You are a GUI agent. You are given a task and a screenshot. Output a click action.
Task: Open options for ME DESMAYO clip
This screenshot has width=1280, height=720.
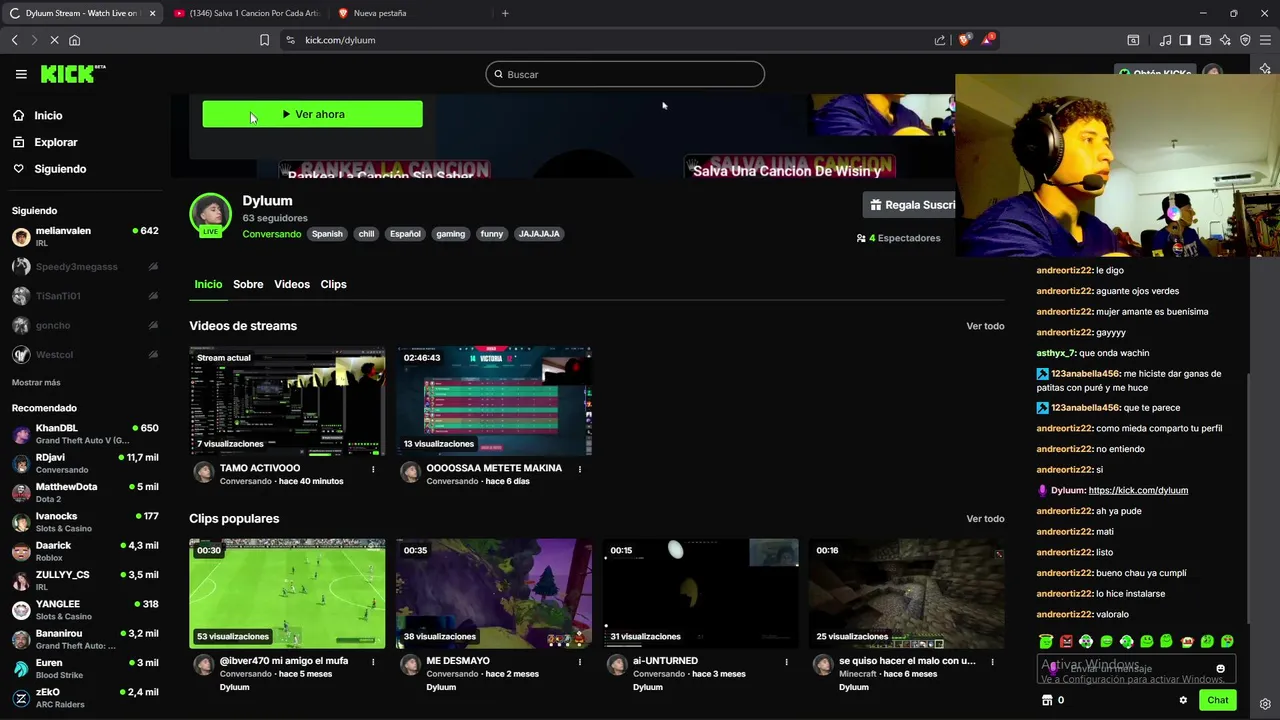[x=579, y=662]
